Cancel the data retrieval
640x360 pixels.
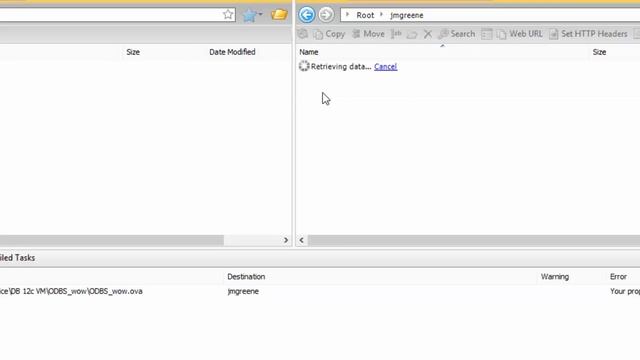385,67
